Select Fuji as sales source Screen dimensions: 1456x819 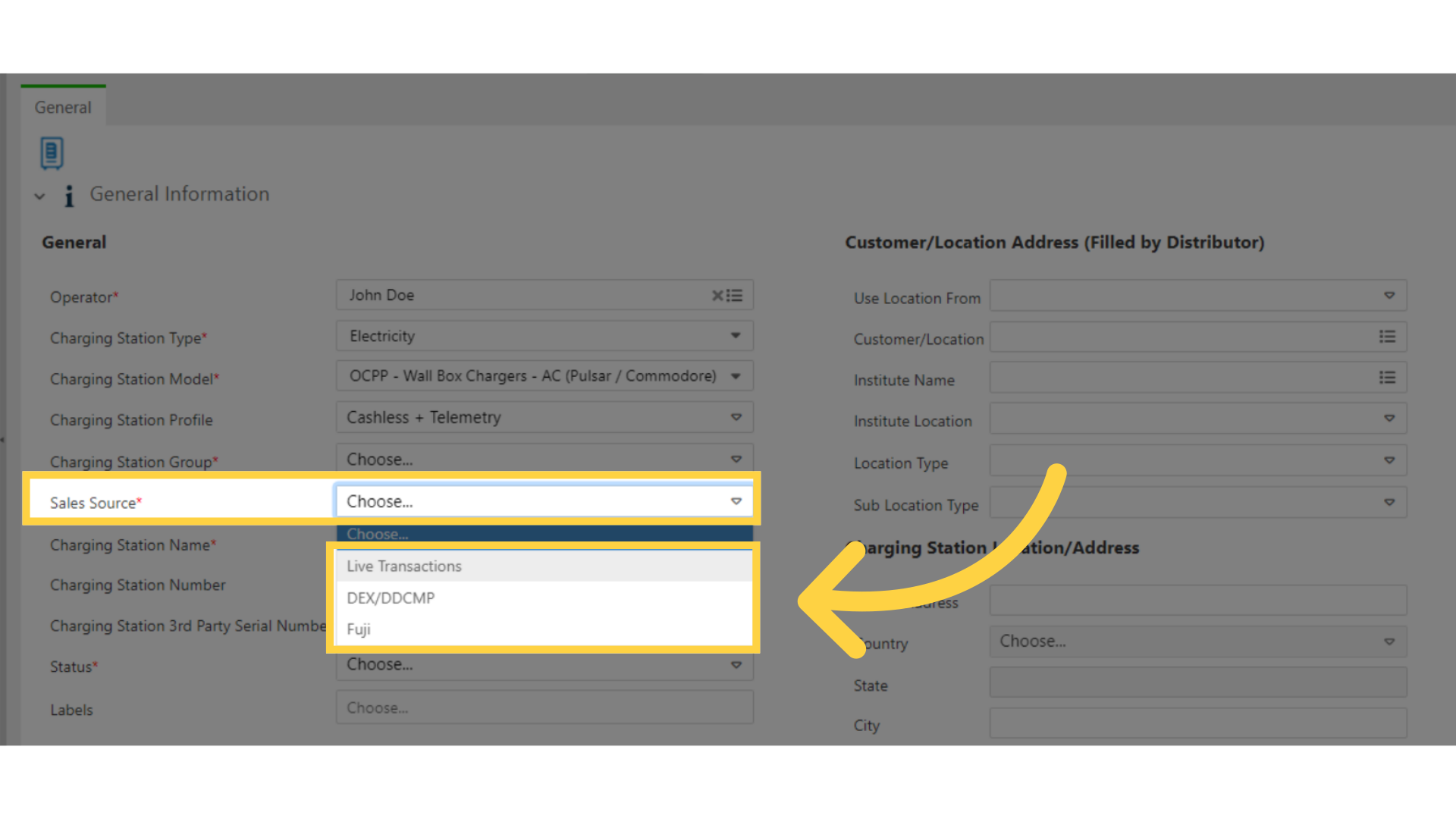544,629
